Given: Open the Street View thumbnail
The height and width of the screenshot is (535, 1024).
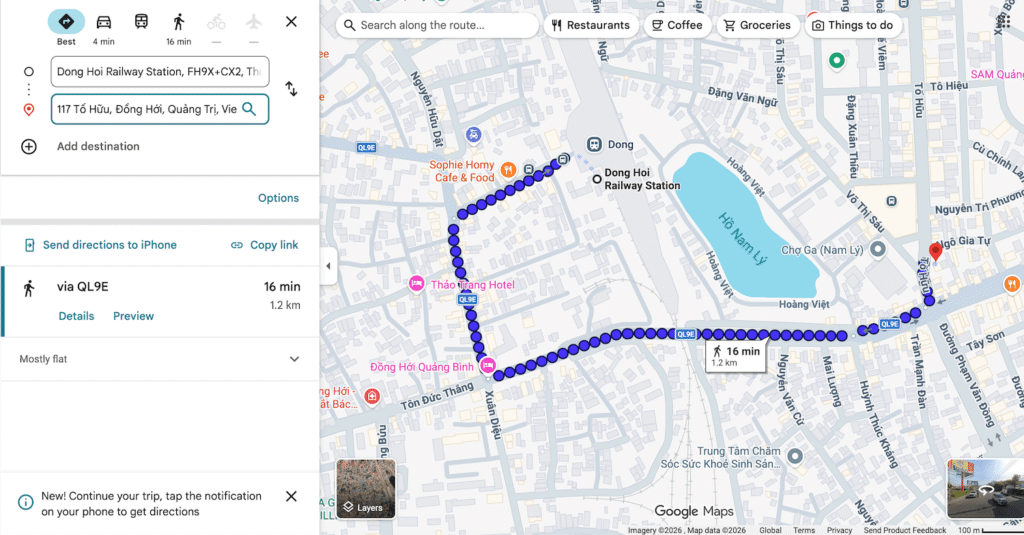Looking at the screenshot, I should (x=985, y=489).
